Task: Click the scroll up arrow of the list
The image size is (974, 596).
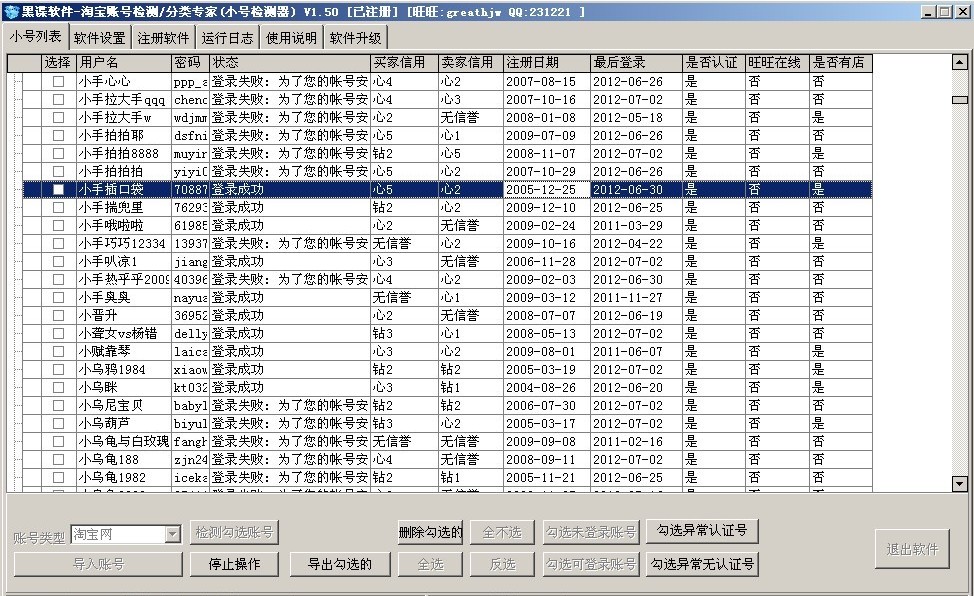Action: pyautogui.click(x=960, y=62)
